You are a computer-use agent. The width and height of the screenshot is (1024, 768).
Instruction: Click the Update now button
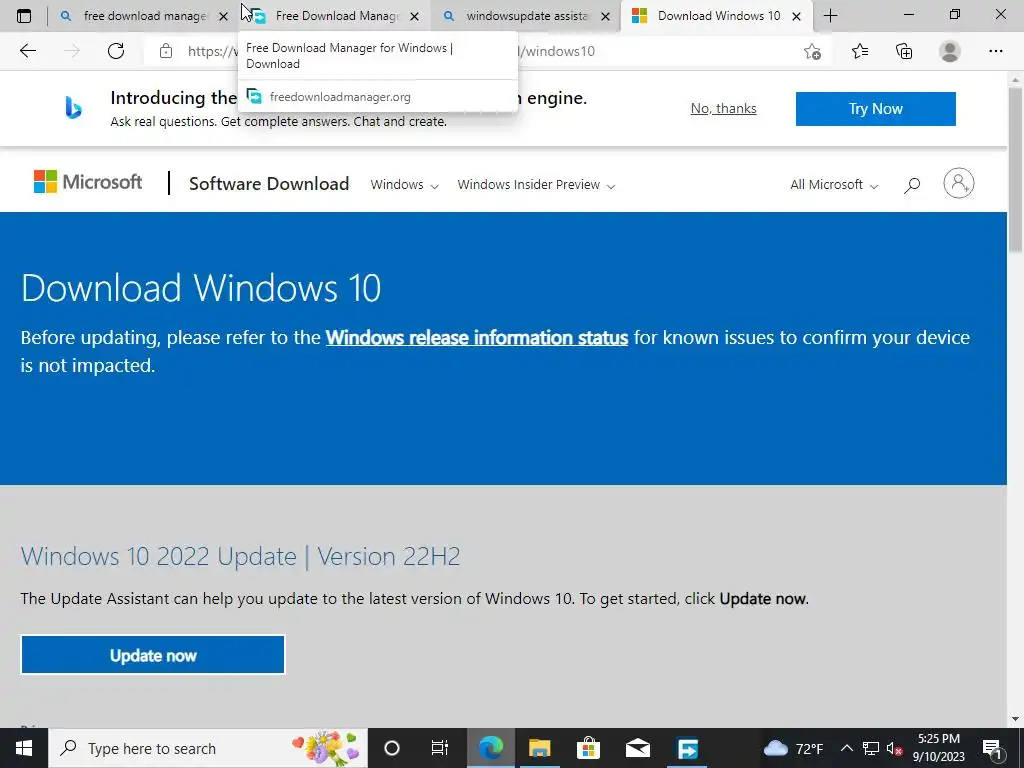tap(153, 655)
